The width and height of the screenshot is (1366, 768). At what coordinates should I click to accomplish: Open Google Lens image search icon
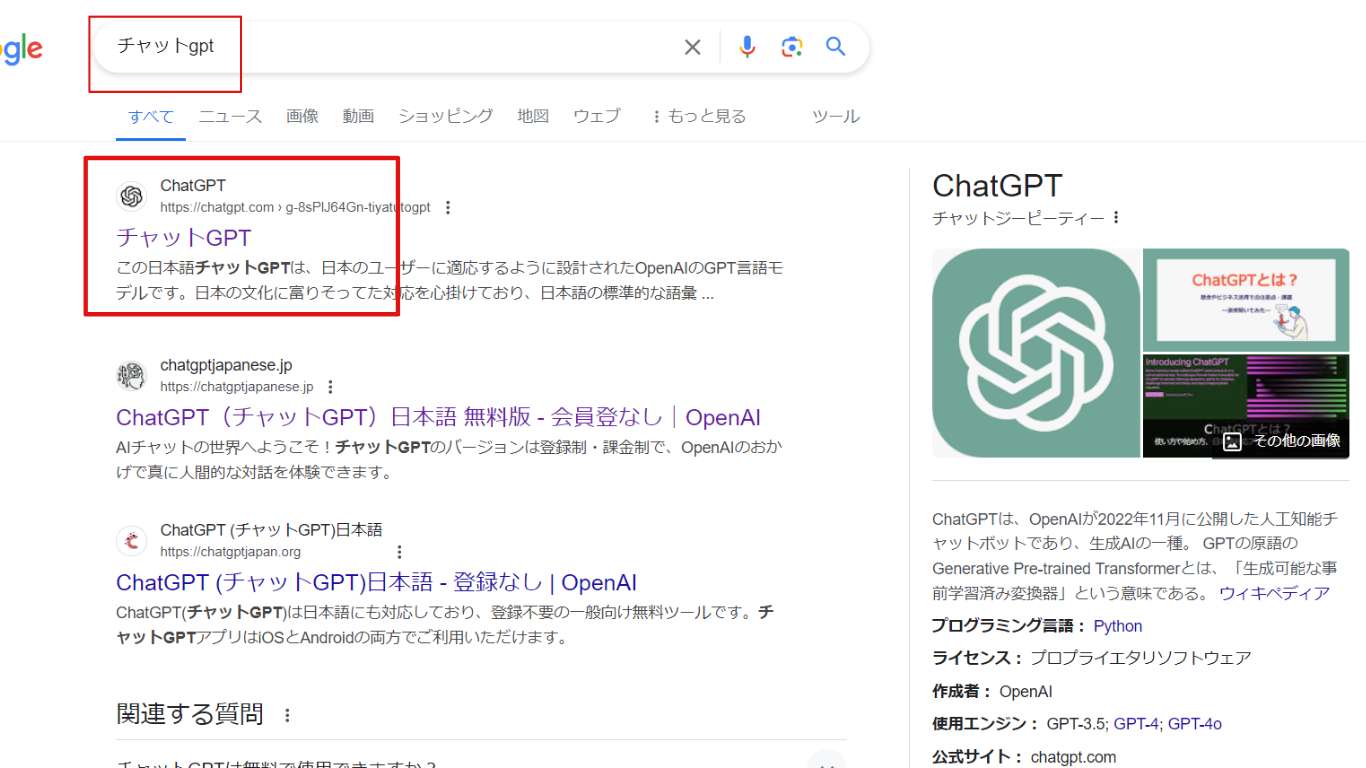[x=792, y=47]
